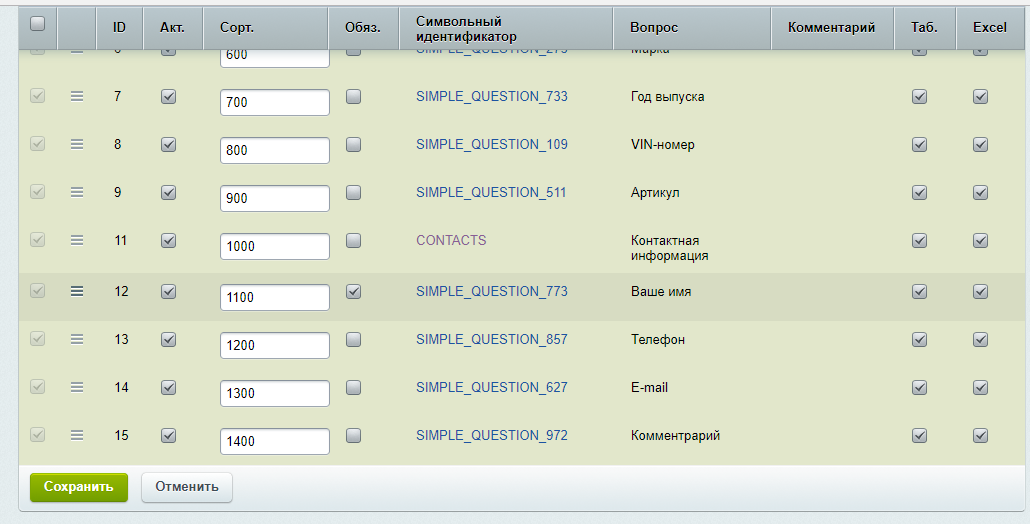Viewport: 1030px width, 524px height.
Task: Click the drag handle icon for row 9
Action: pyautogui.click(x=77, y=192)
